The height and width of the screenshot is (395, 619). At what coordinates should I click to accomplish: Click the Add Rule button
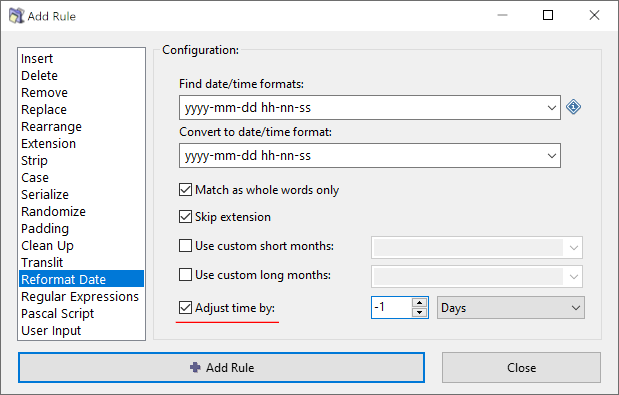click(x=221, y=367)
